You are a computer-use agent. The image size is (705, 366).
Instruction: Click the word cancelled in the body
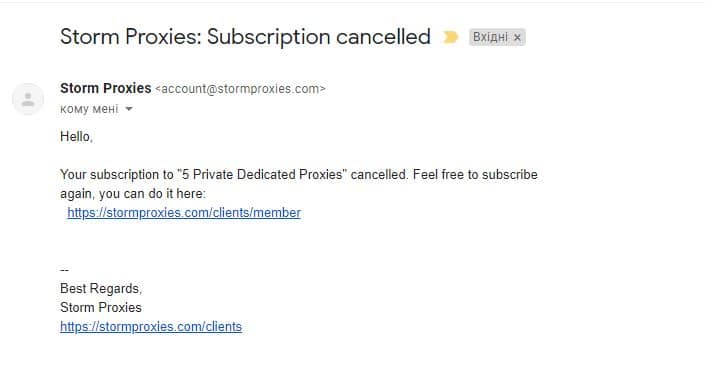click(379, 174)
